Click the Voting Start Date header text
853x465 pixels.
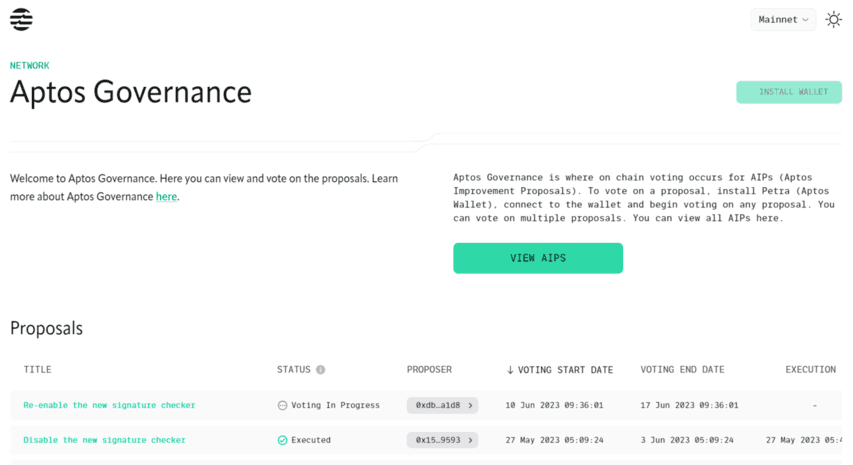coord(565,370)
